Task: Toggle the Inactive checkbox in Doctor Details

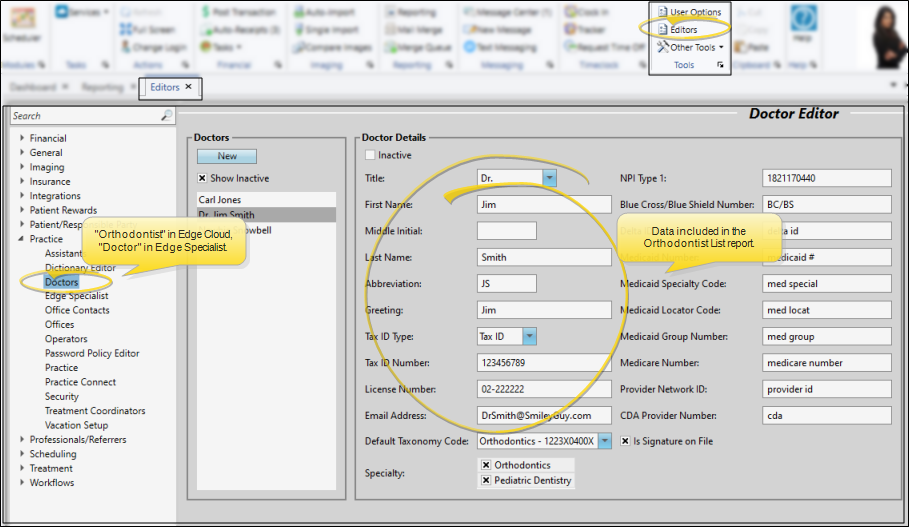Action: tap(371, 155)
